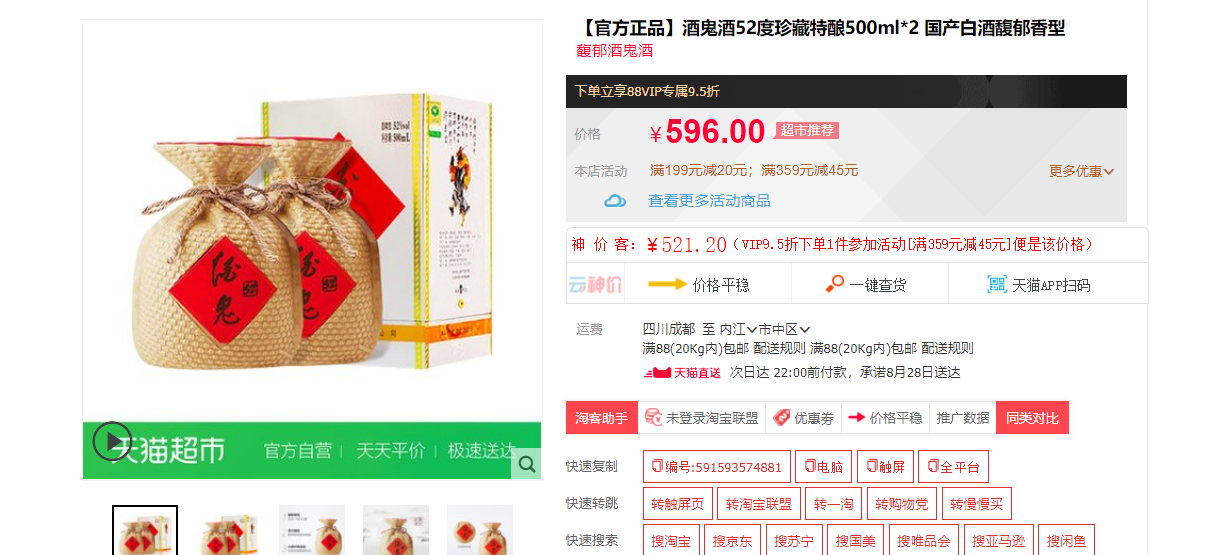Click the 淘客助手 tab
The height and width of the screenshot is (555, 1215).
point(602,418)
